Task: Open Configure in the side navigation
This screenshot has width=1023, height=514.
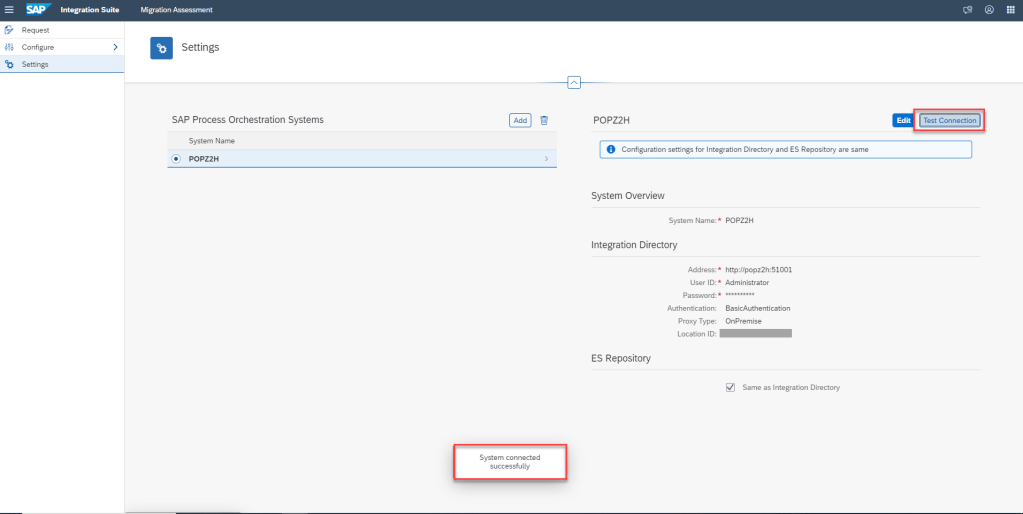Action: pyautogui.click(x=38, y=47)
